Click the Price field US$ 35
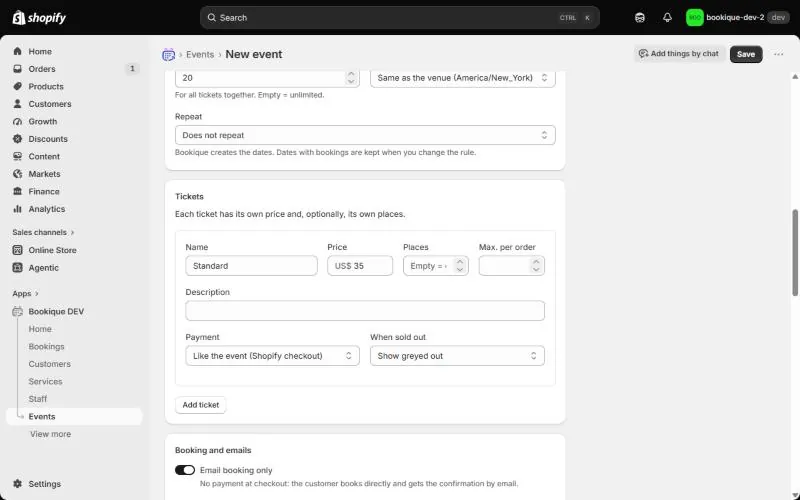 click(x=360, y=266)
